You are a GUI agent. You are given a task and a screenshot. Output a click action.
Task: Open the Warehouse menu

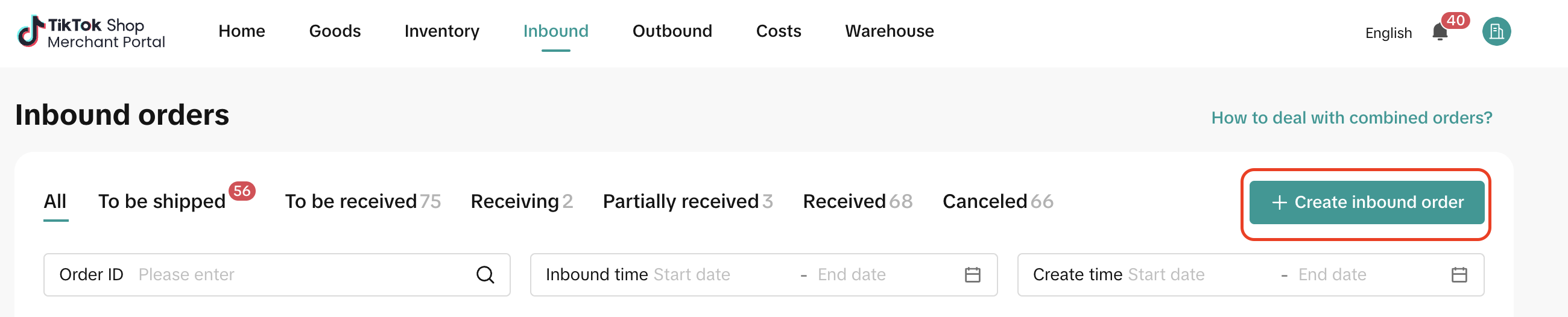[890, 31]
